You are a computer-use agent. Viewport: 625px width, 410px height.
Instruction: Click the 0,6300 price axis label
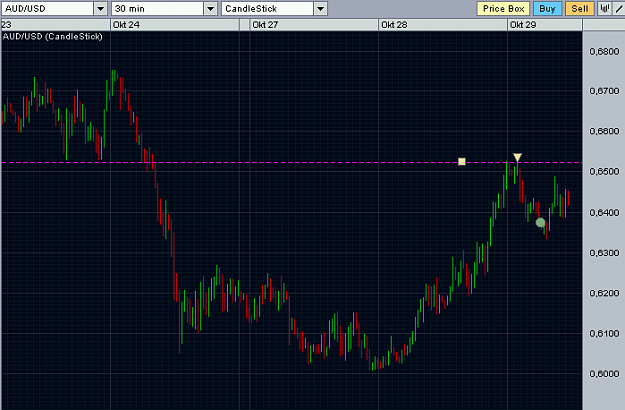[x=604, y=253]
